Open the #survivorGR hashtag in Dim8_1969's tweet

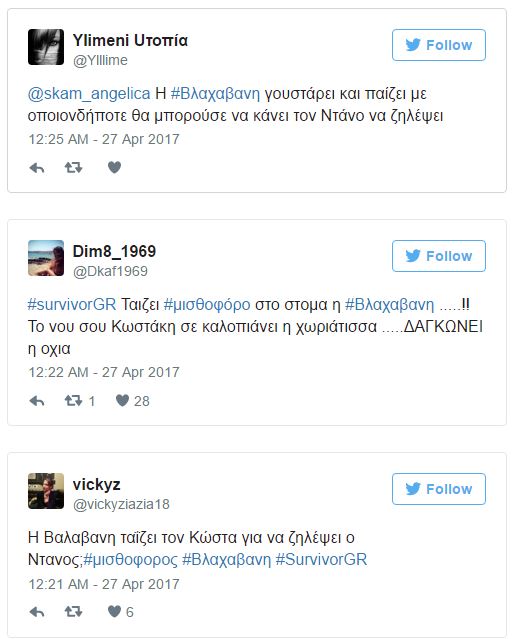coord(72,305)
